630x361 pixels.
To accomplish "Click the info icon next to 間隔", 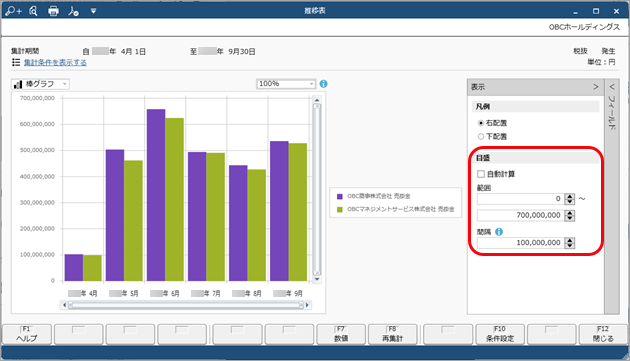I will [x=499, y=232].
